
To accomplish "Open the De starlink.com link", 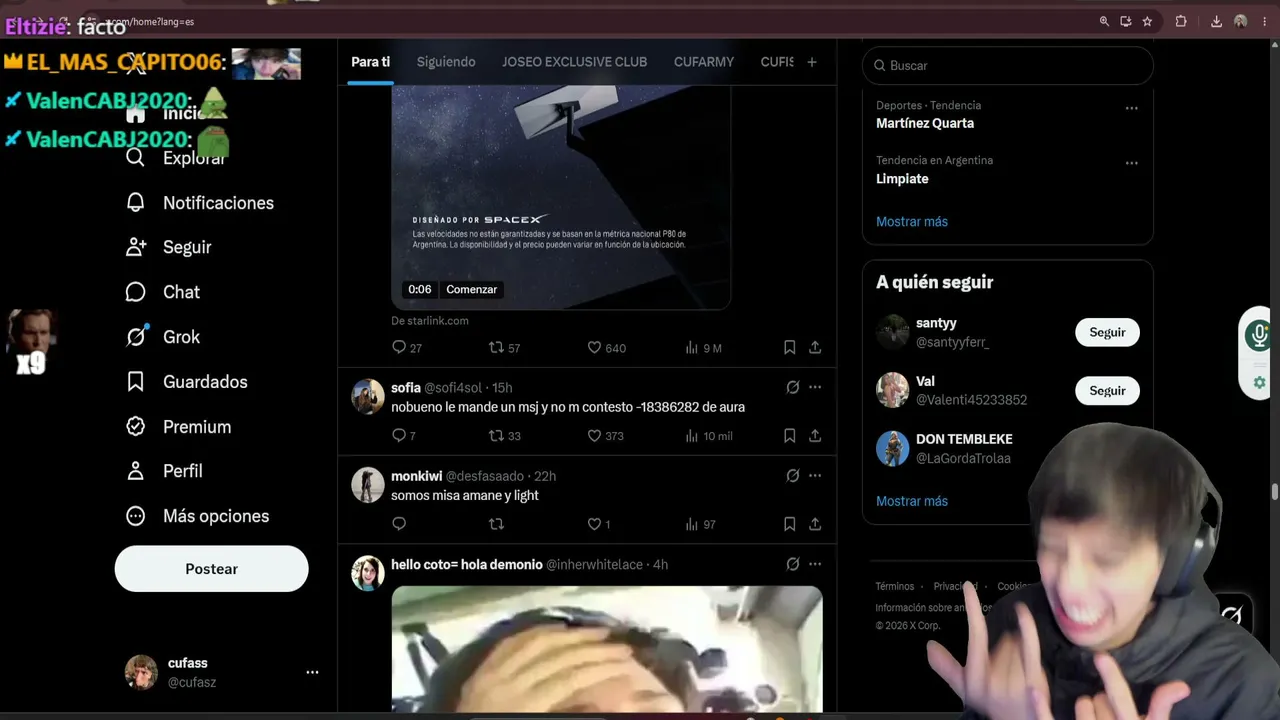I will (430, 321).
